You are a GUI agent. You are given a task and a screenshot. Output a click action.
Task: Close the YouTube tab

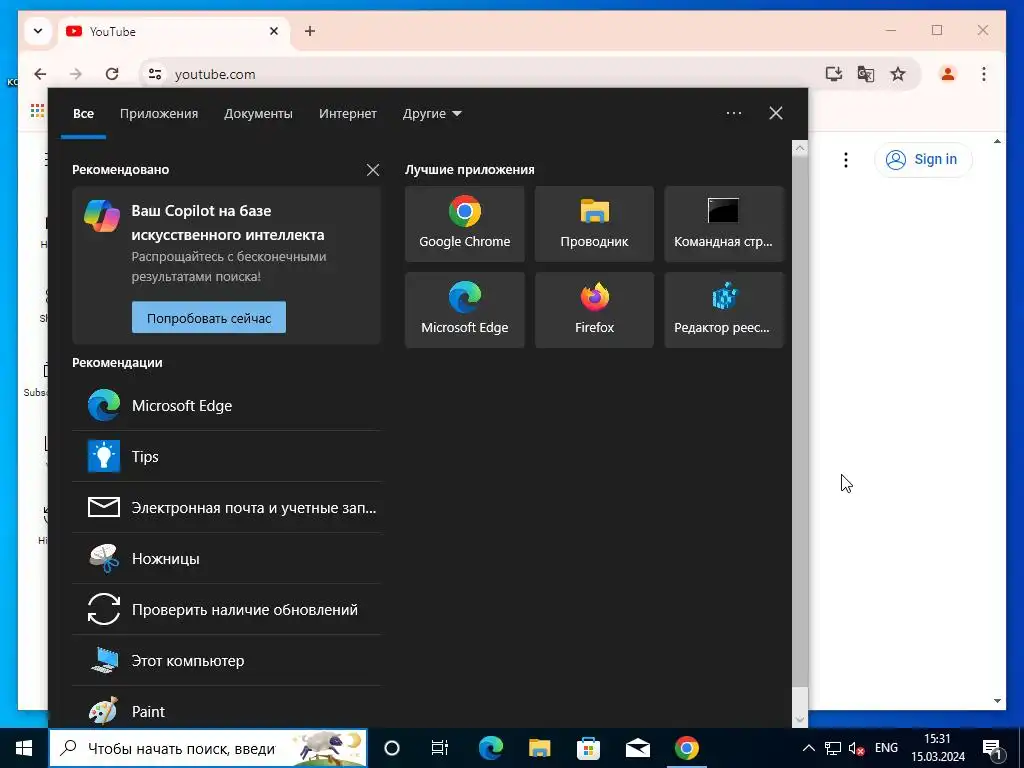pos(274,31)
